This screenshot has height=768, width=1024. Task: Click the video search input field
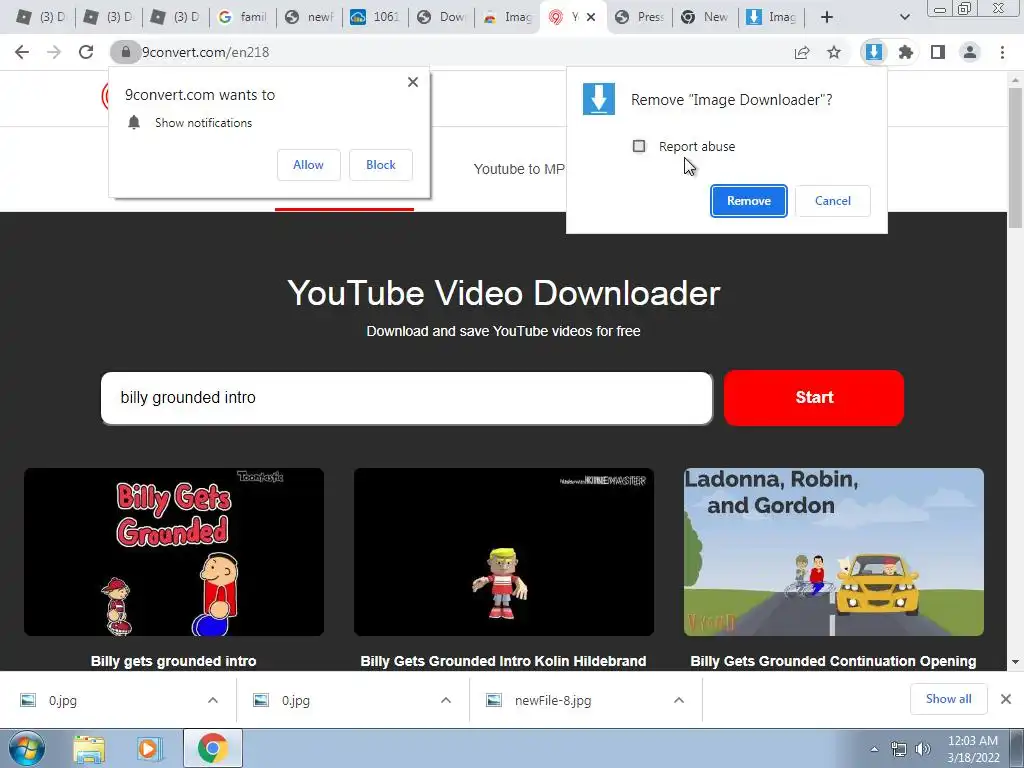pos(406,398)
